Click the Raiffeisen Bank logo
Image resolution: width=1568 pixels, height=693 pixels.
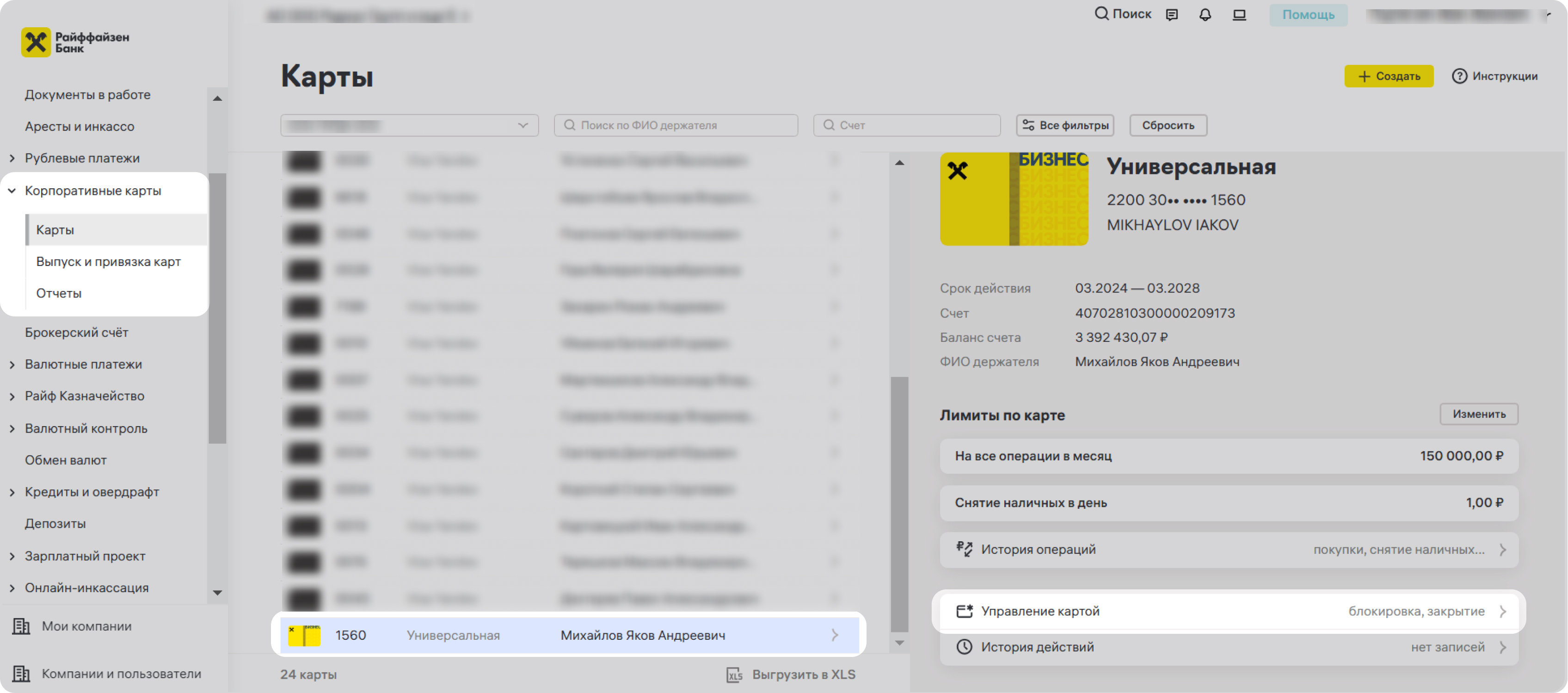coord(75,42)
